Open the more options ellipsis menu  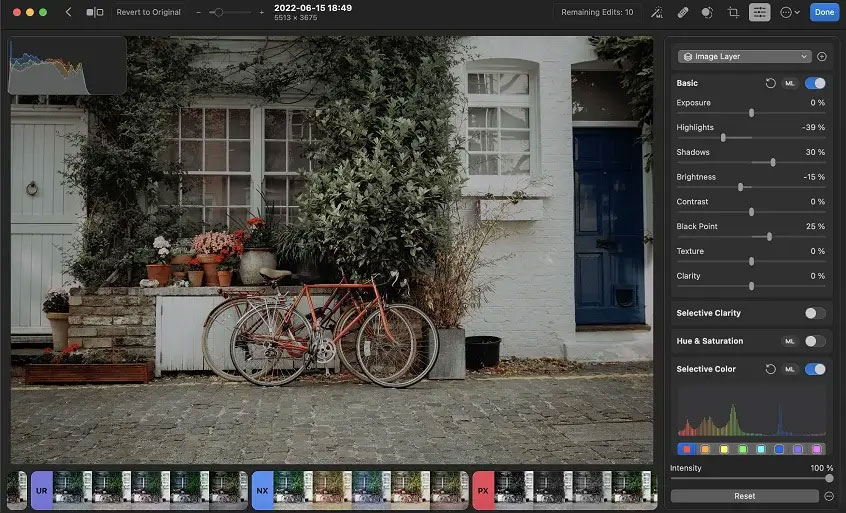[790, 12]
